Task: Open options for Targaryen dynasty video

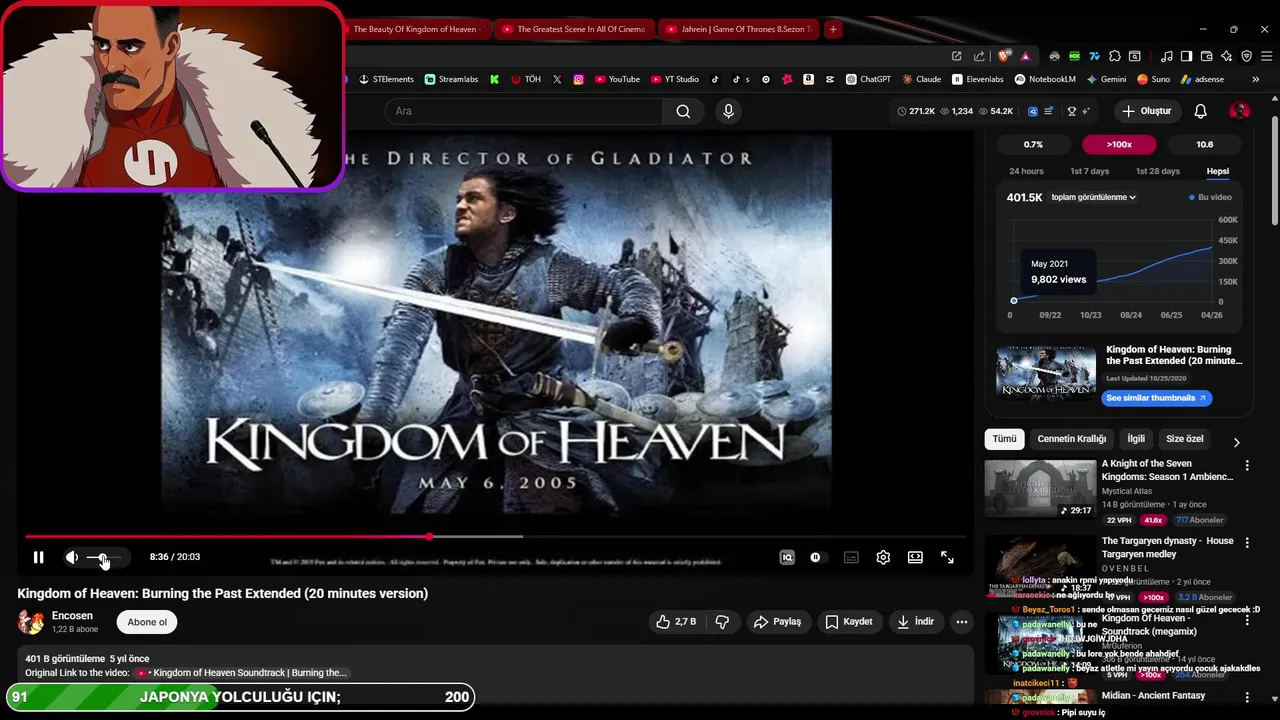Action: click(1247, 543)
